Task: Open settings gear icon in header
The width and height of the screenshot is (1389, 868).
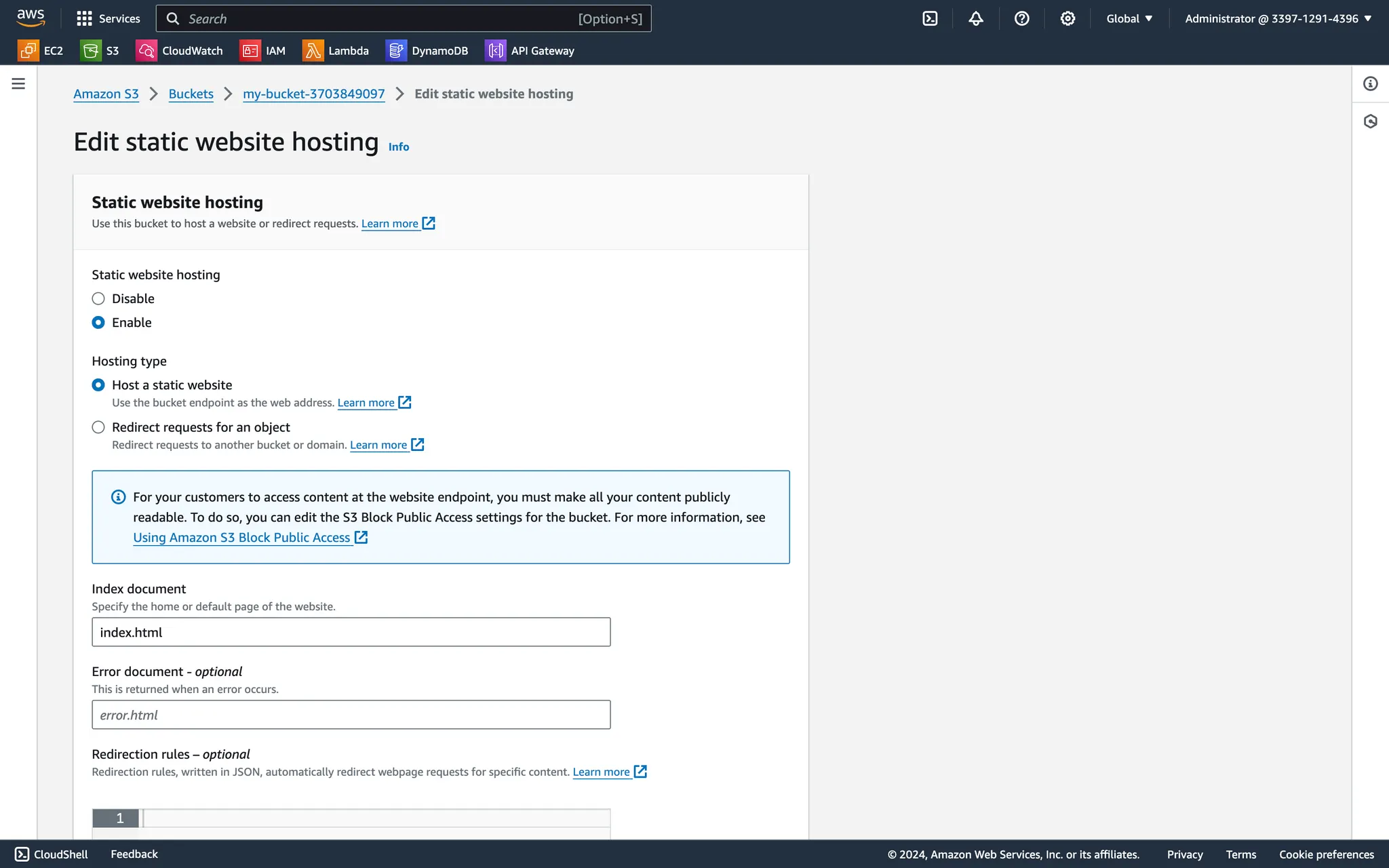Action: click(x=1068, y=19)
